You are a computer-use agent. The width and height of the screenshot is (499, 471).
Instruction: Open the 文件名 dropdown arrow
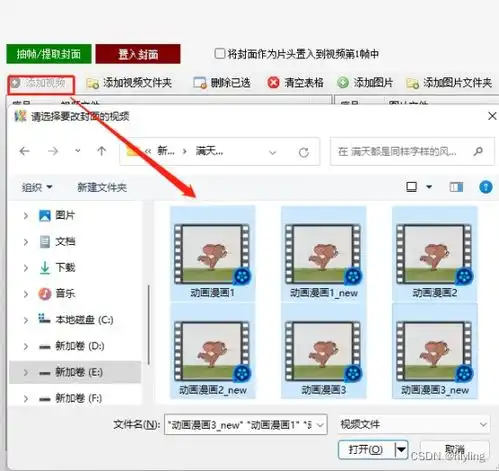(x=320, y=425)
